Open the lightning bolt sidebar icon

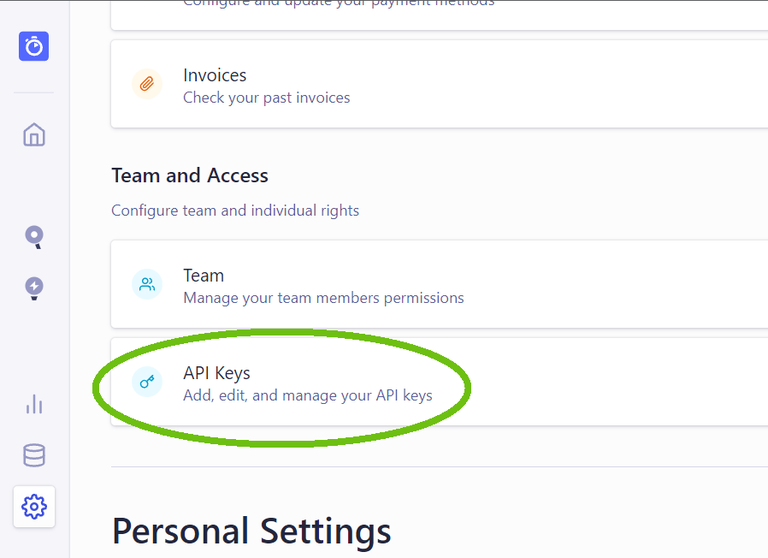(34, 289)
